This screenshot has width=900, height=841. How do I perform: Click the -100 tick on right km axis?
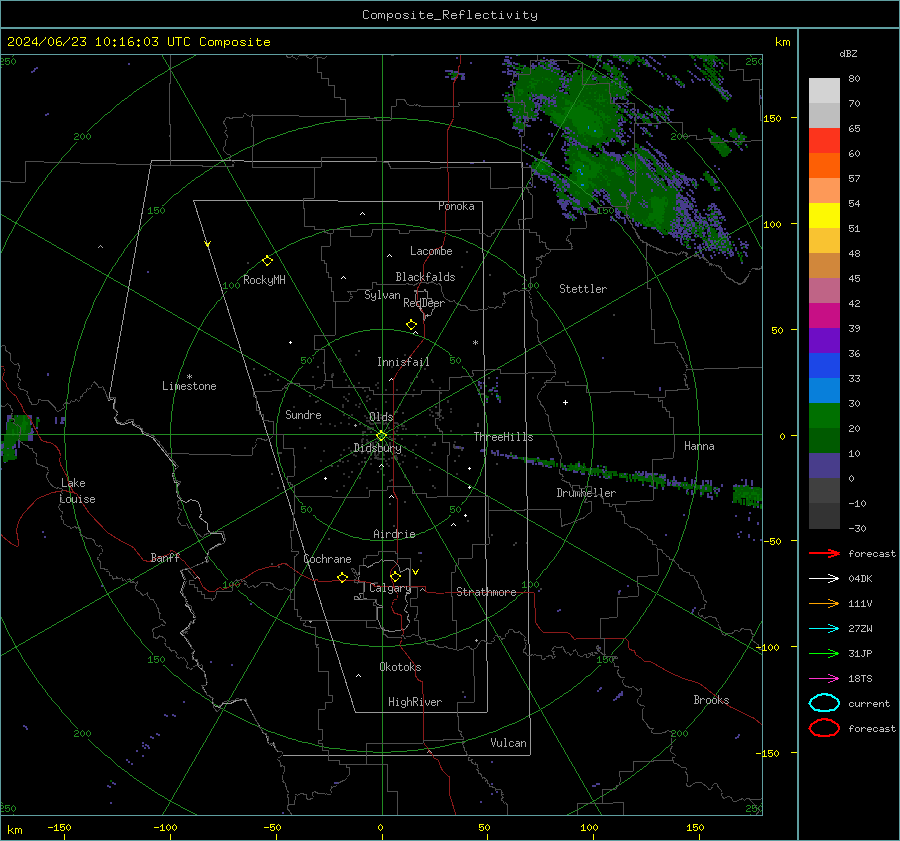pyautogui.click(x=768, y=647)
